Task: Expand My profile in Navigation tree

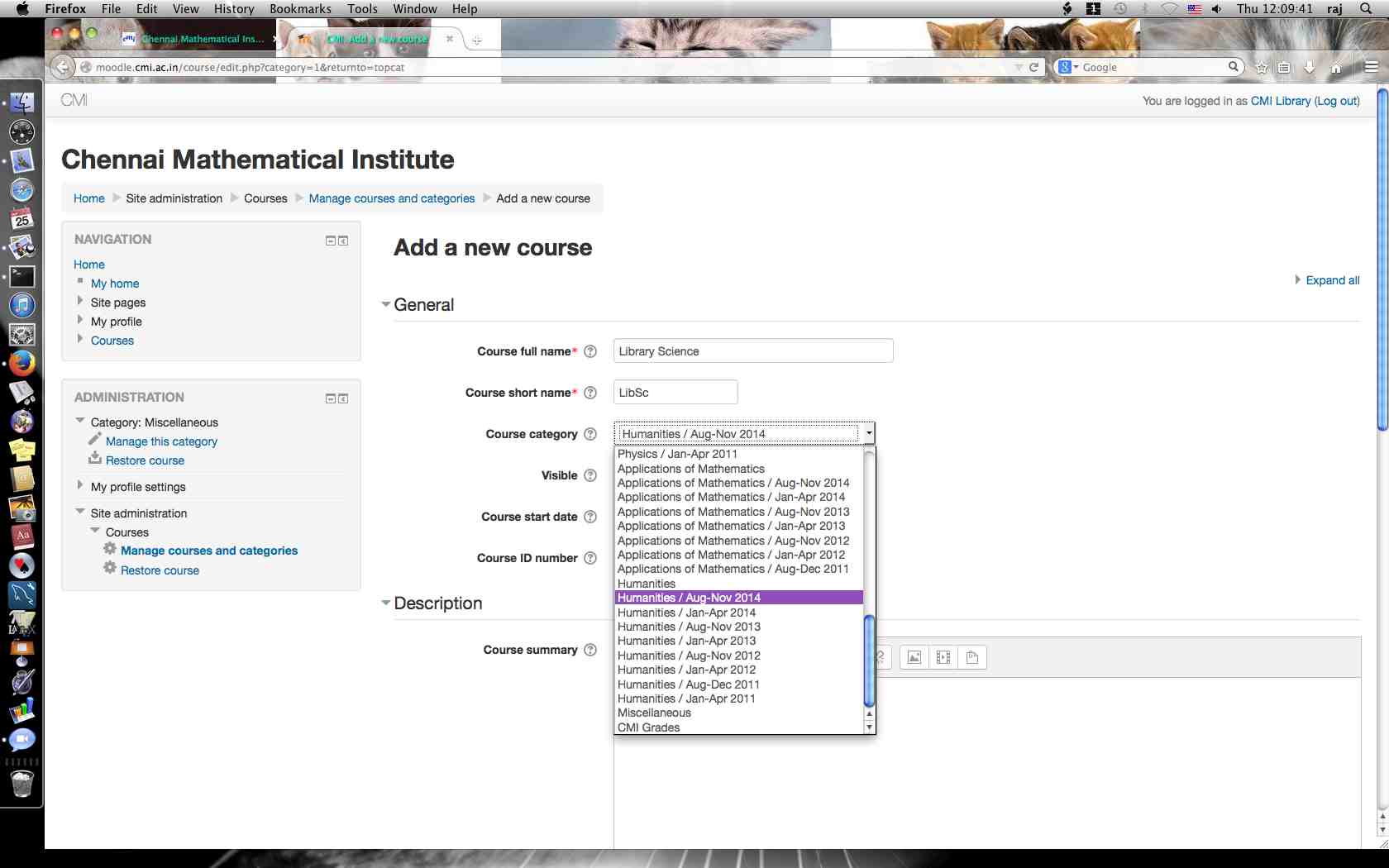Action: point(80,320)
